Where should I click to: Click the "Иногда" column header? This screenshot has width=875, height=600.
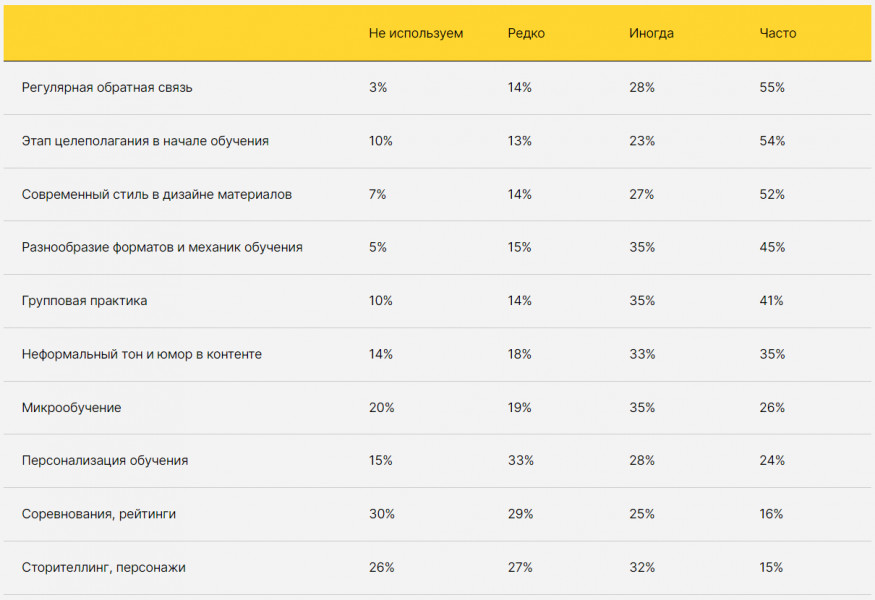651,33
